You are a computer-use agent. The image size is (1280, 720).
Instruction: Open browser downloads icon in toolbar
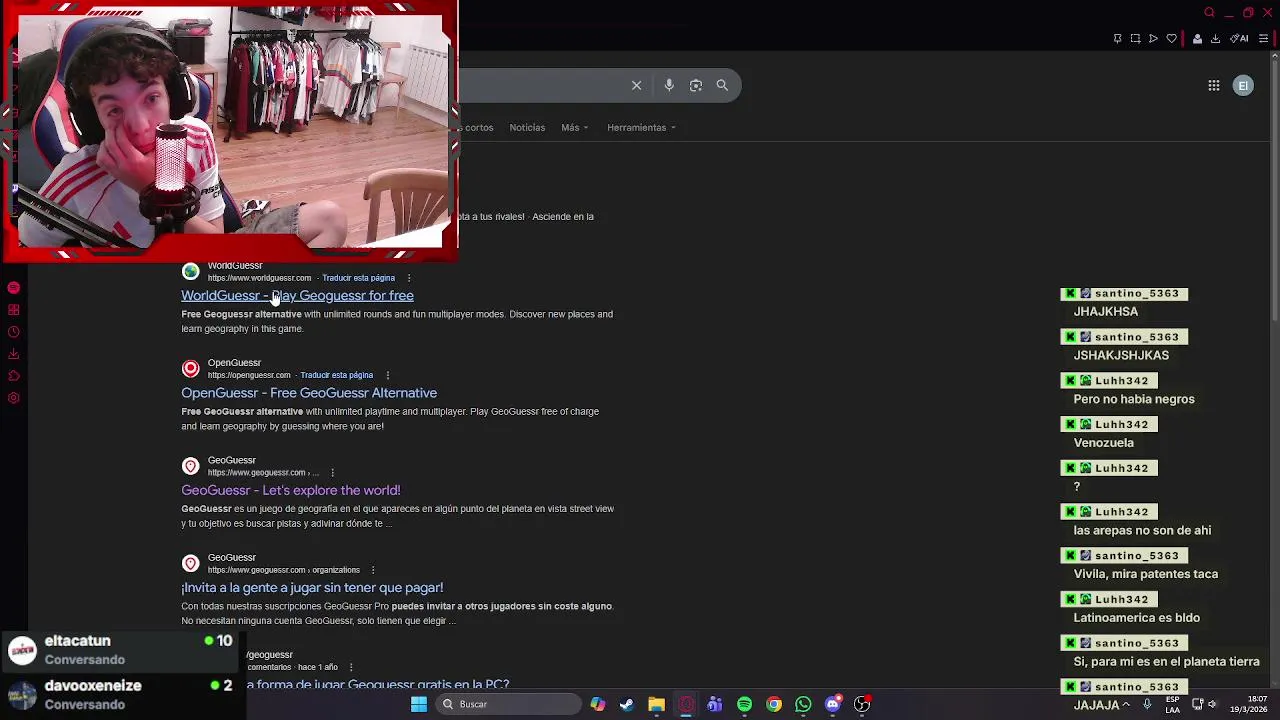point(1215,39)
